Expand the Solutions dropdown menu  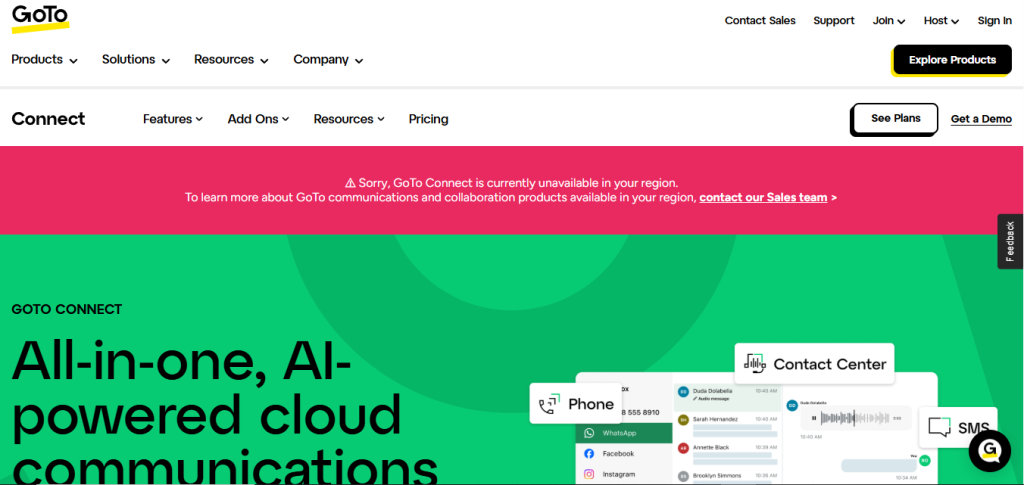(x=135, y=60)
